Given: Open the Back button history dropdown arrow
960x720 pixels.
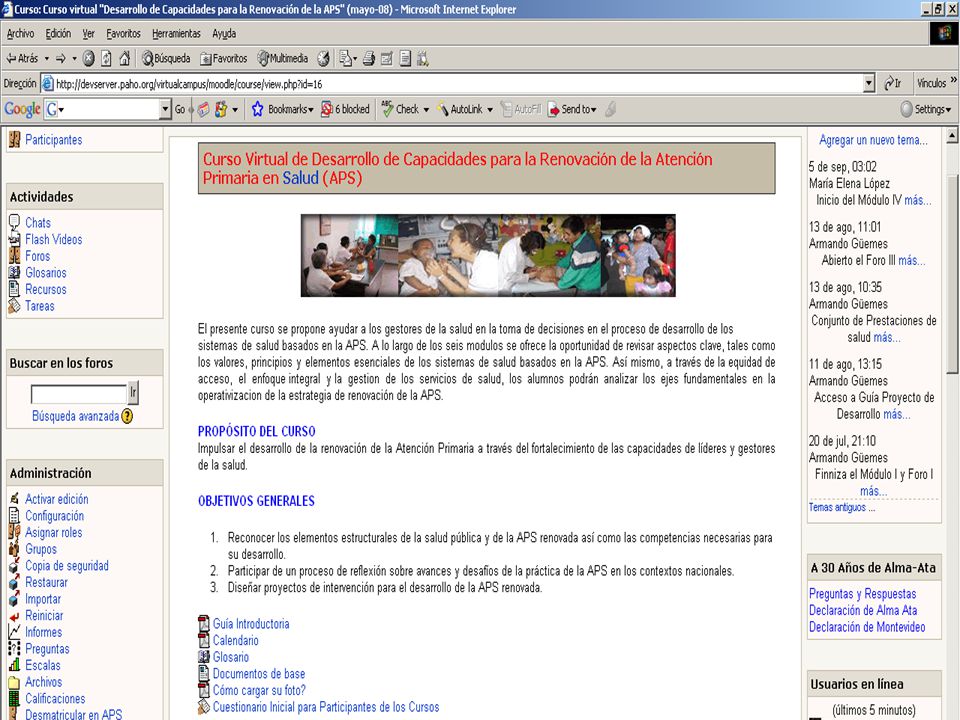Looking at the screenshot, I should pyautogui.click(x=47, y=59).
